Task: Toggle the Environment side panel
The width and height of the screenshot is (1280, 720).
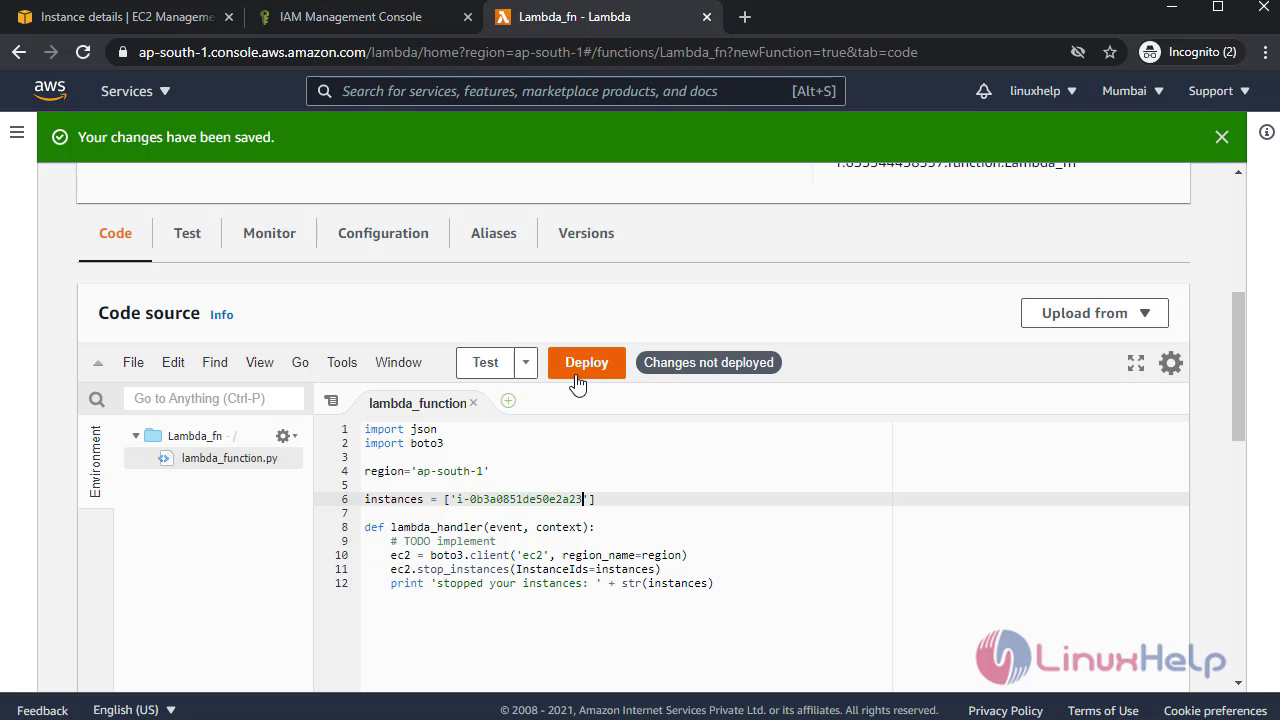Action: tap(96, 461)
